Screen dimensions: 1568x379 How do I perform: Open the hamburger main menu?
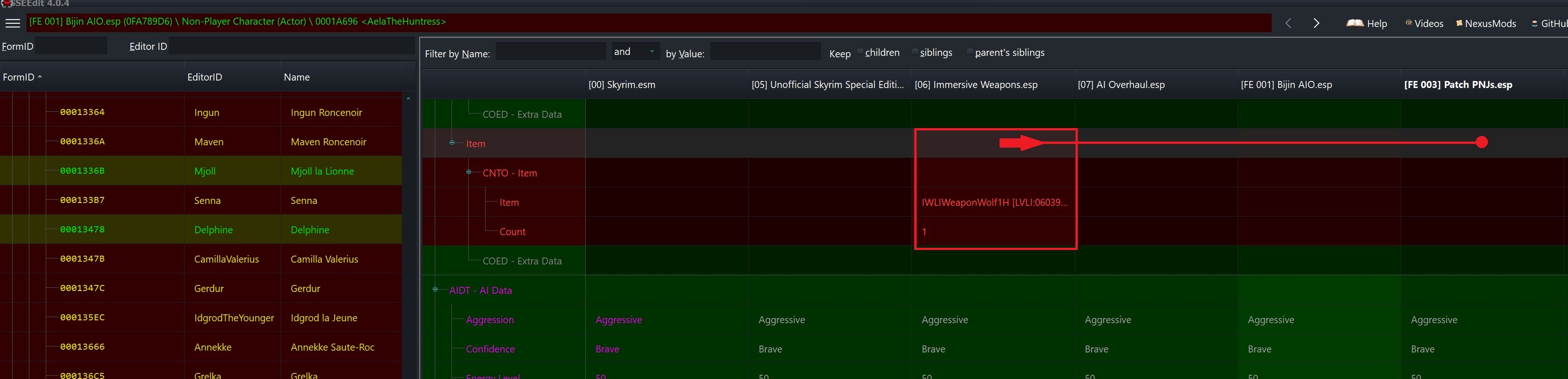13,23
